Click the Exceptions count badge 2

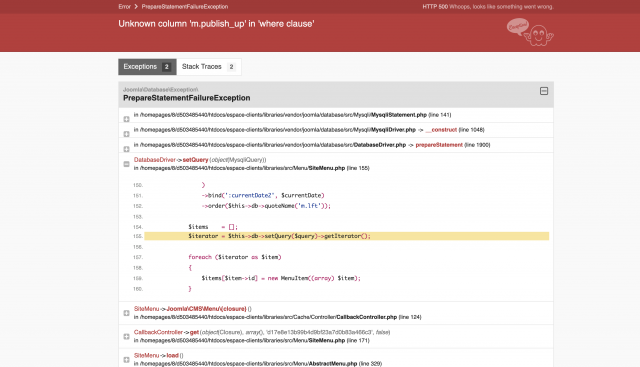(x=166, y=67)
